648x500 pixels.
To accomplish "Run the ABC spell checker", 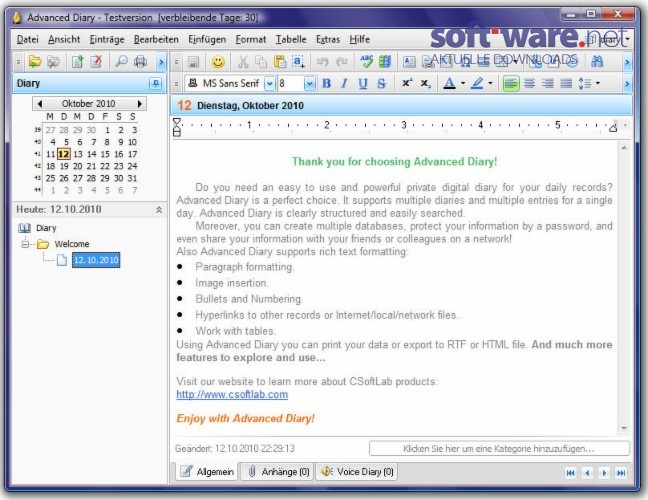I will coord(366,62).
